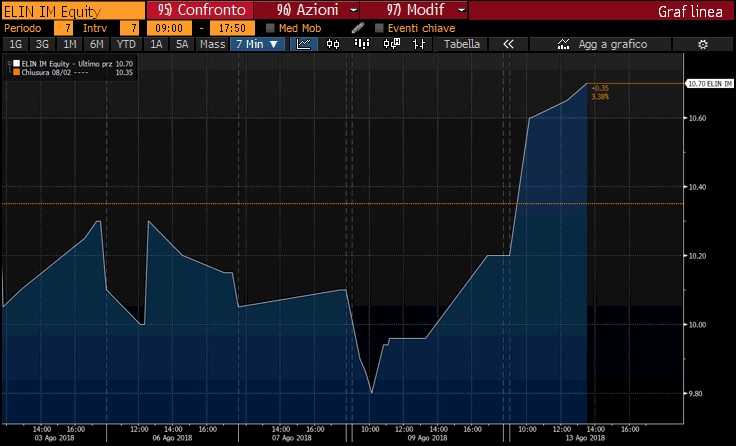This screenshot has width=737, height=446.
Task: Click the Ultimo prz 10.70 legend row
Action: (x=73, y=63)
